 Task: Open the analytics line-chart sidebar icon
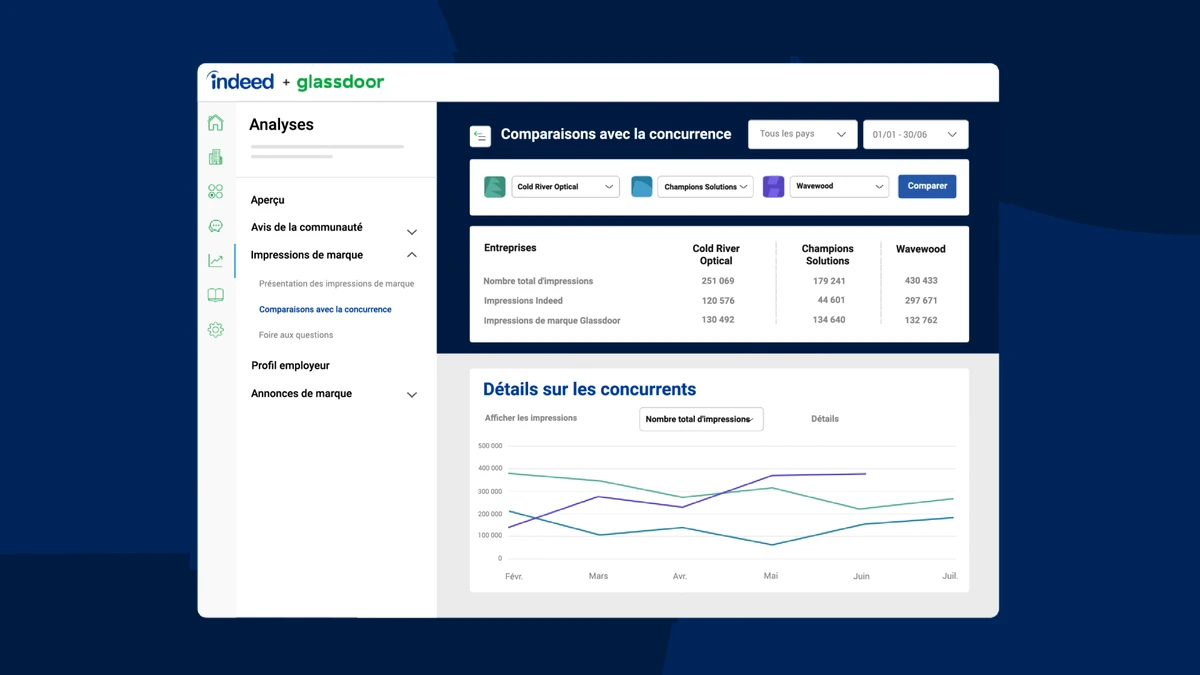coord(215,261)
